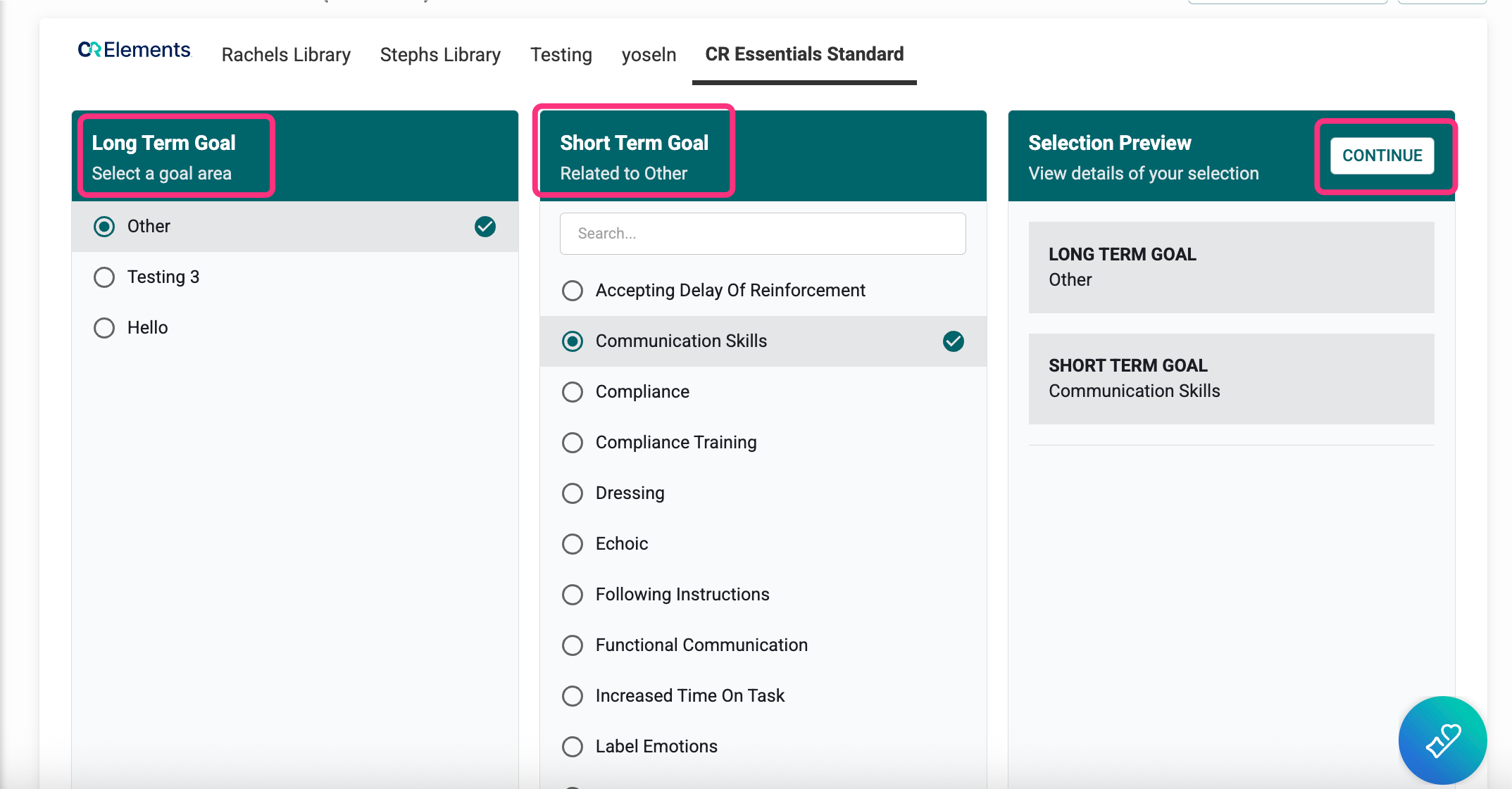This screenshot has height=789, width=1512.
Task: Switch to the yoseln tab
Action: point(649,54)
